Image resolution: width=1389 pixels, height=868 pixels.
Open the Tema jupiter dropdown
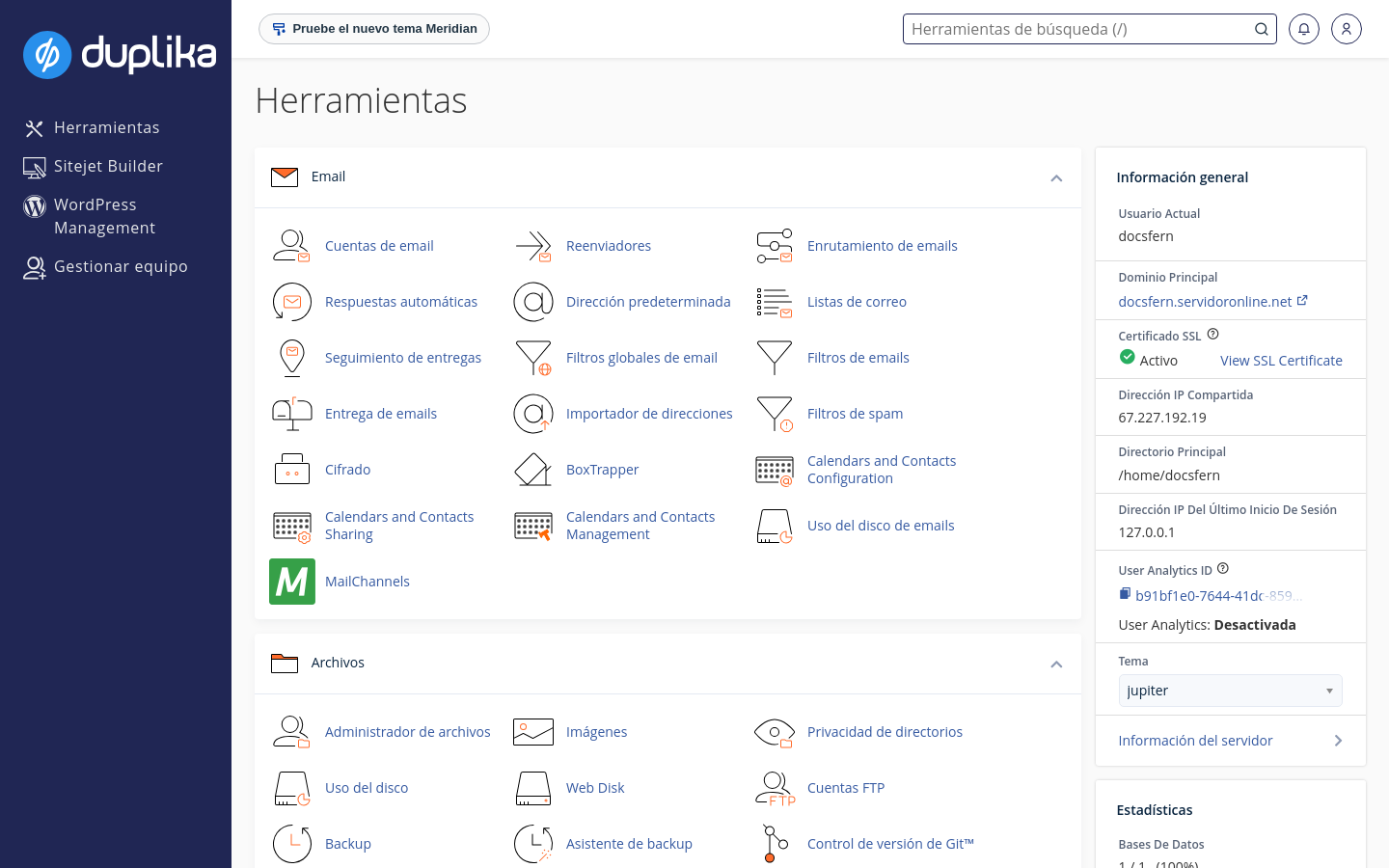[x=1230, y=691]
